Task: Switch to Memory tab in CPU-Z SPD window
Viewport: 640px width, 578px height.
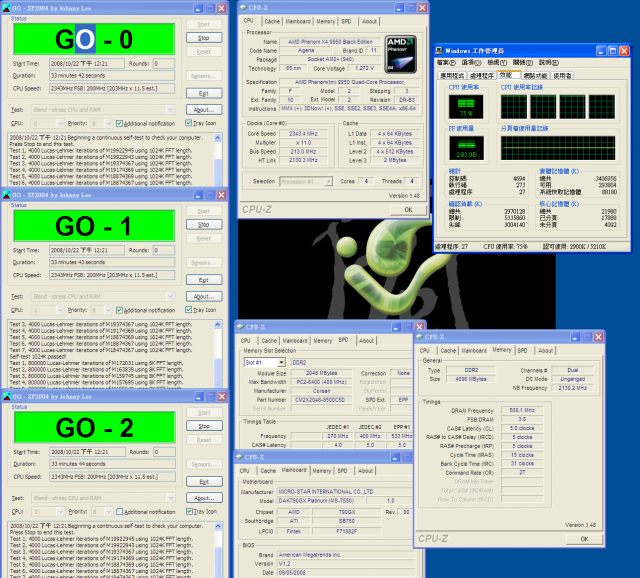Action: (x=322, y=340)
